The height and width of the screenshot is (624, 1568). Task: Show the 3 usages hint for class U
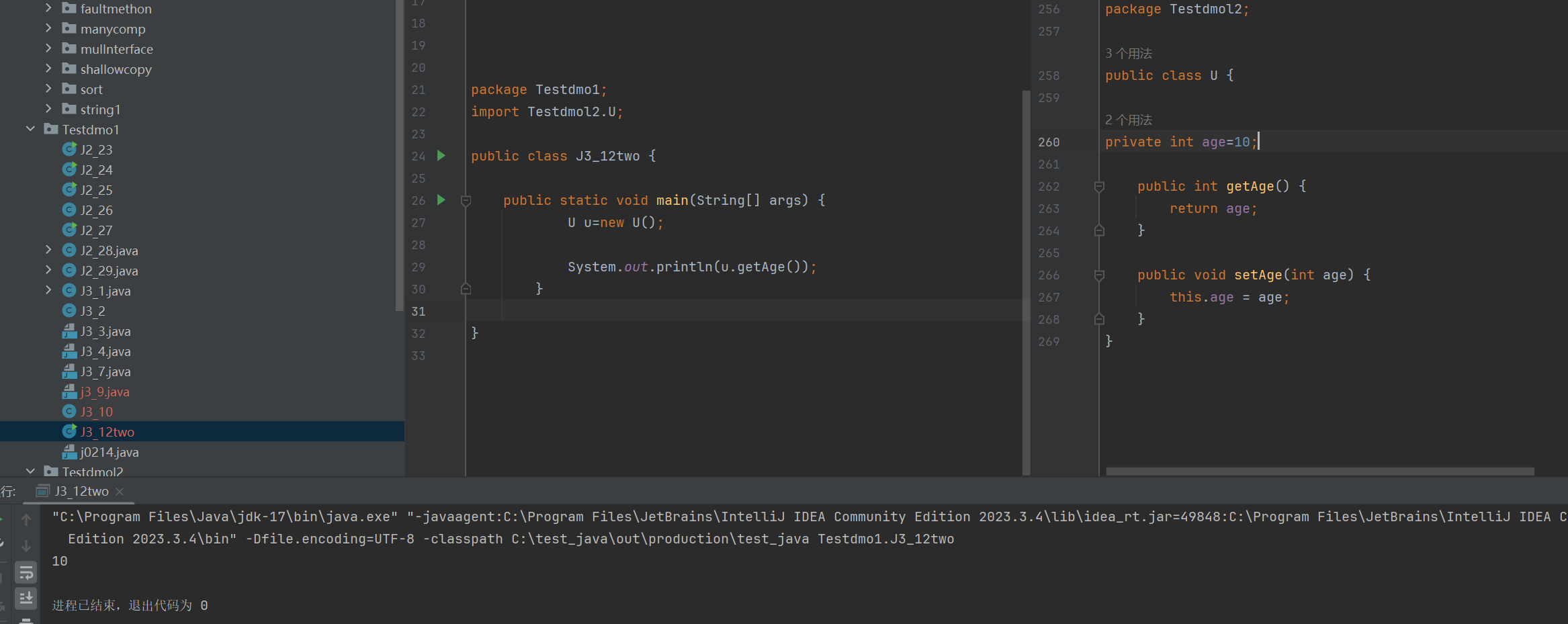point(1129,53)
